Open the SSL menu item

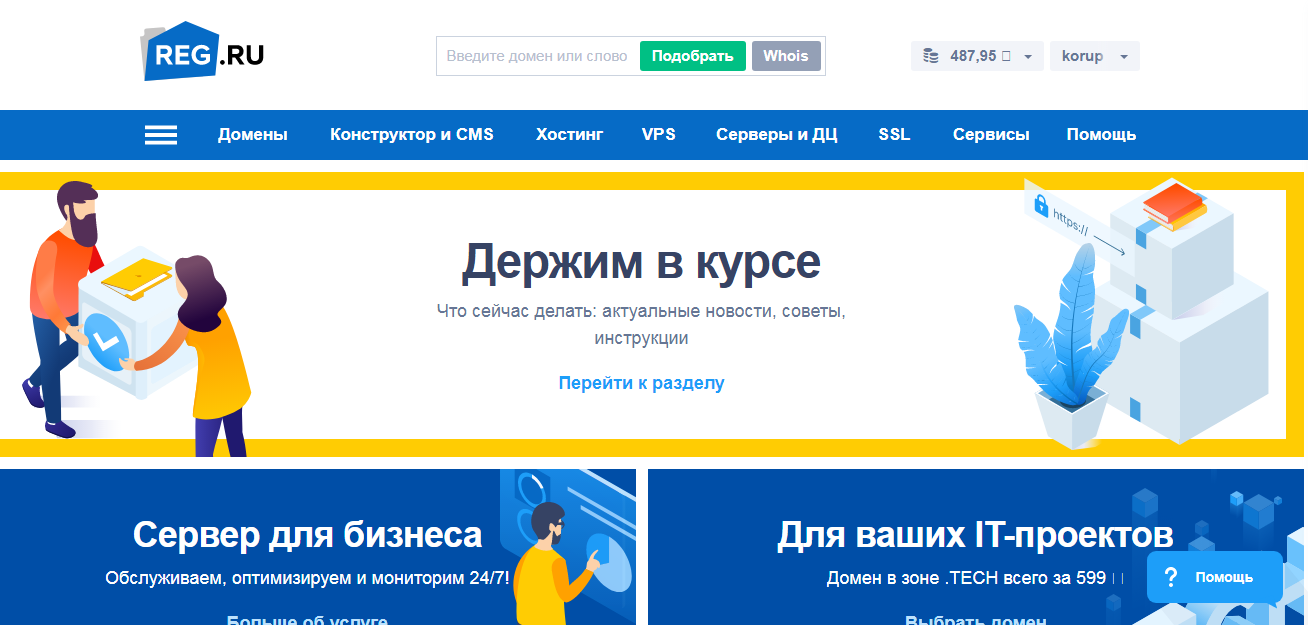[894, 135]
